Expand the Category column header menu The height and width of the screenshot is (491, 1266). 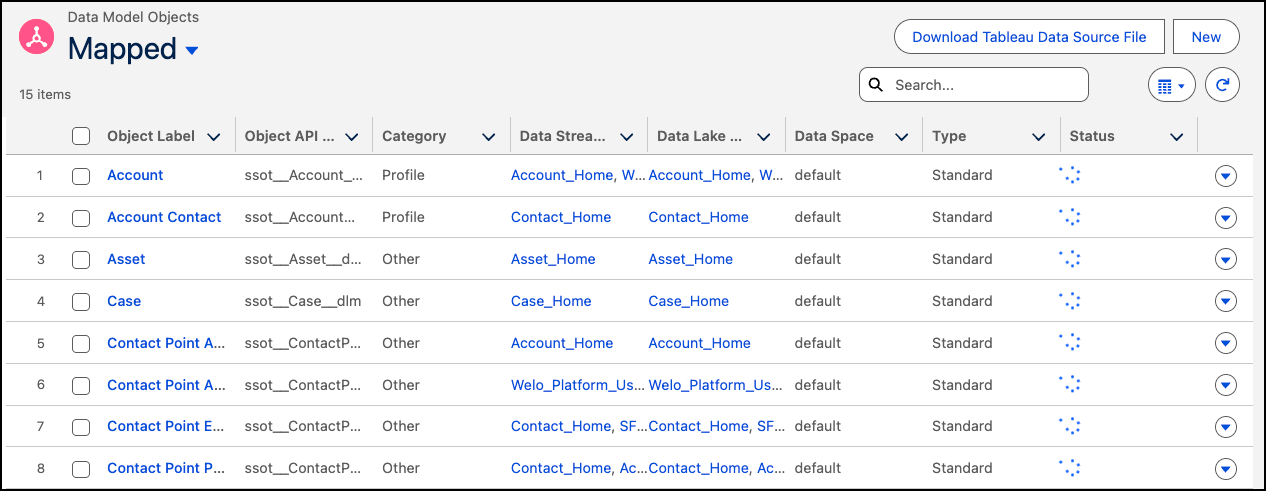pyautogui.click(x=488, y=137)
